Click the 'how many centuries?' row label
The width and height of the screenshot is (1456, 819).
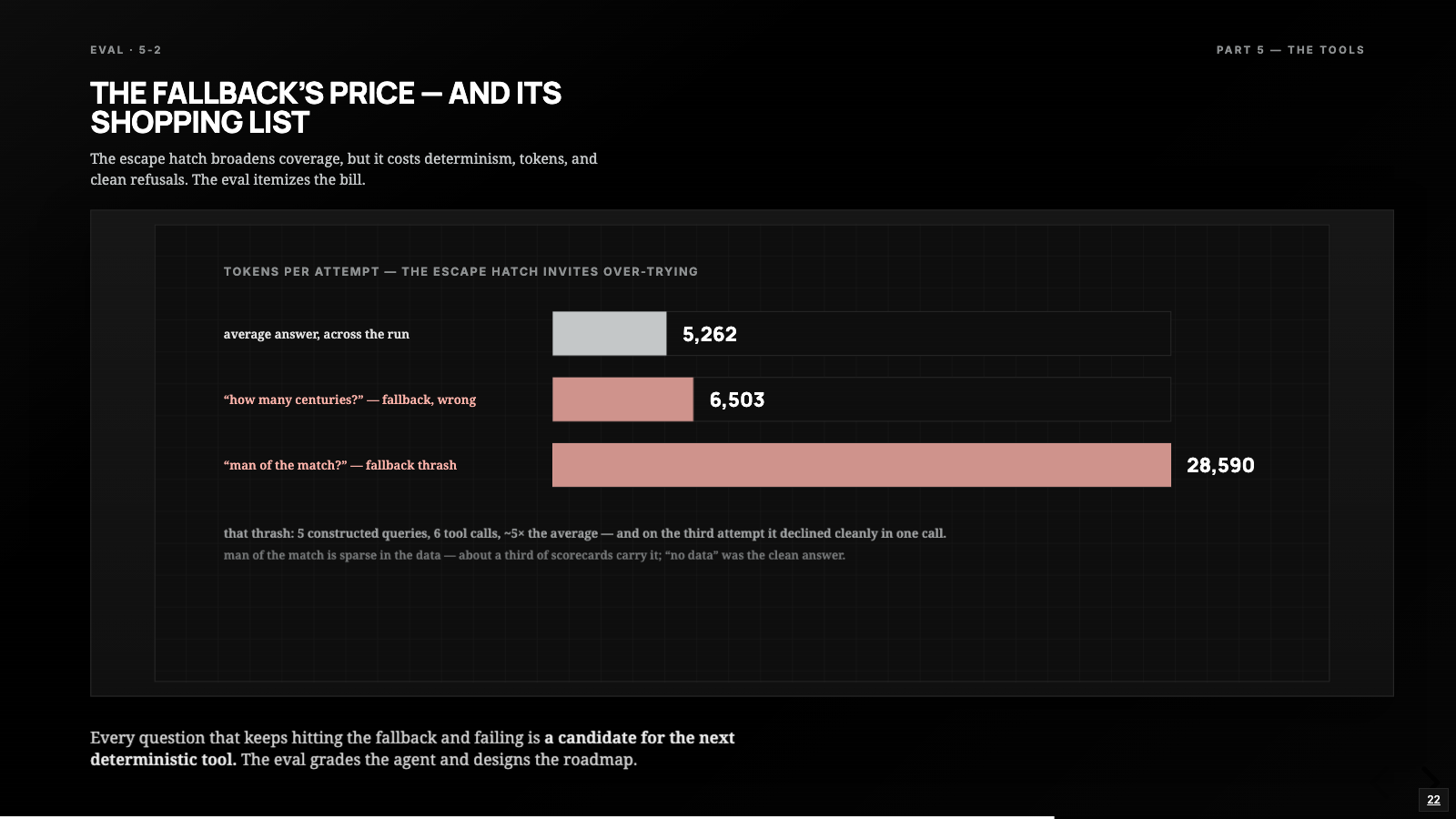[x=349, y=399]
